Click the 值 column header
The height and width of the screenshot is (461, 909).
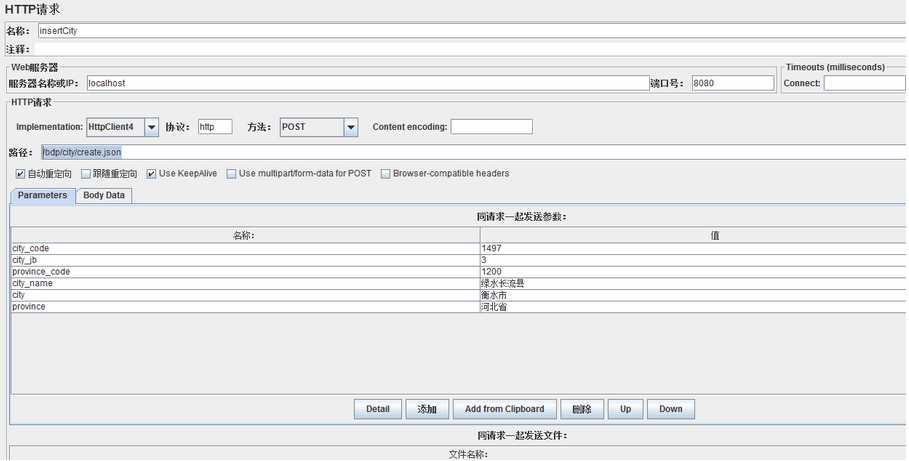coord(694,235)
